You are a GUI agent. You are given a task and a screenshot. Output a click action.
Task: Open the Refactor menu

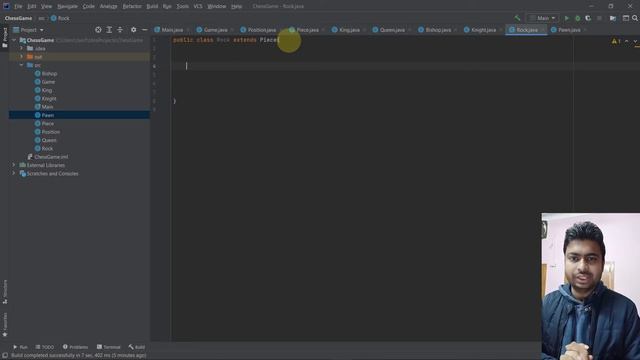pos(131,6)
